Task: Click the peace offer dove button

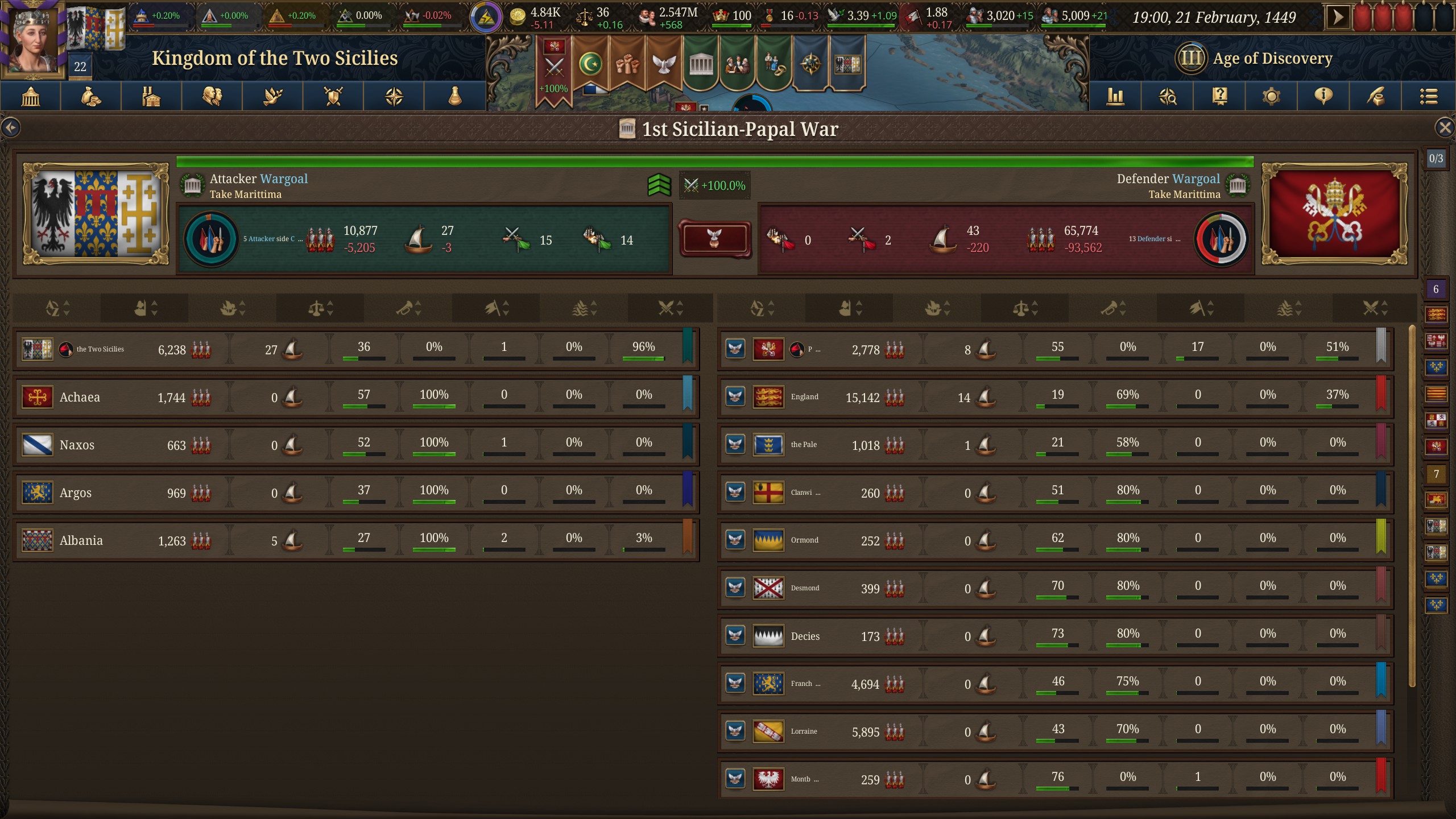Action: click(714, 239)
